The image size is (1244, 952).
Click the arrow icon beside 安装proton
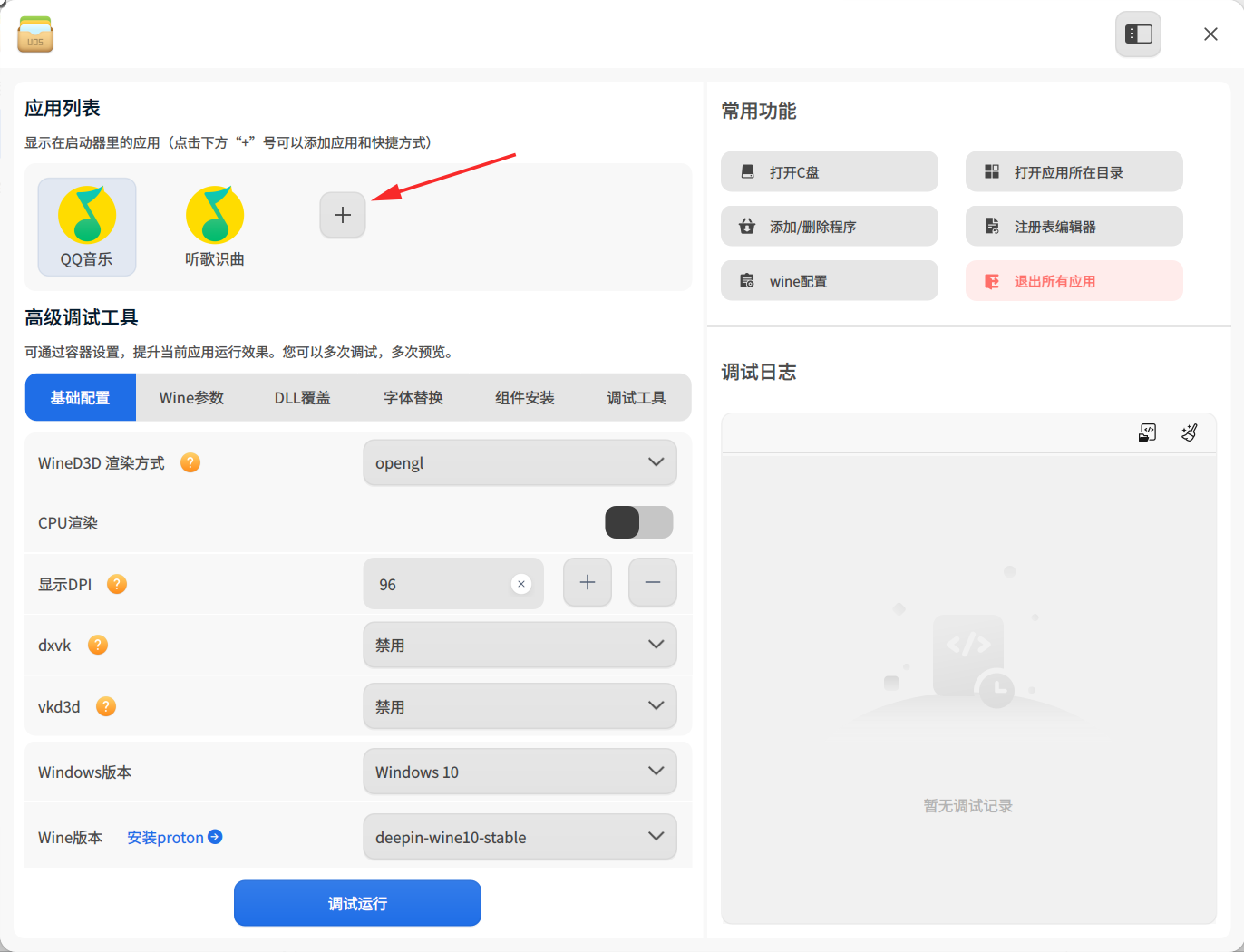215,837
